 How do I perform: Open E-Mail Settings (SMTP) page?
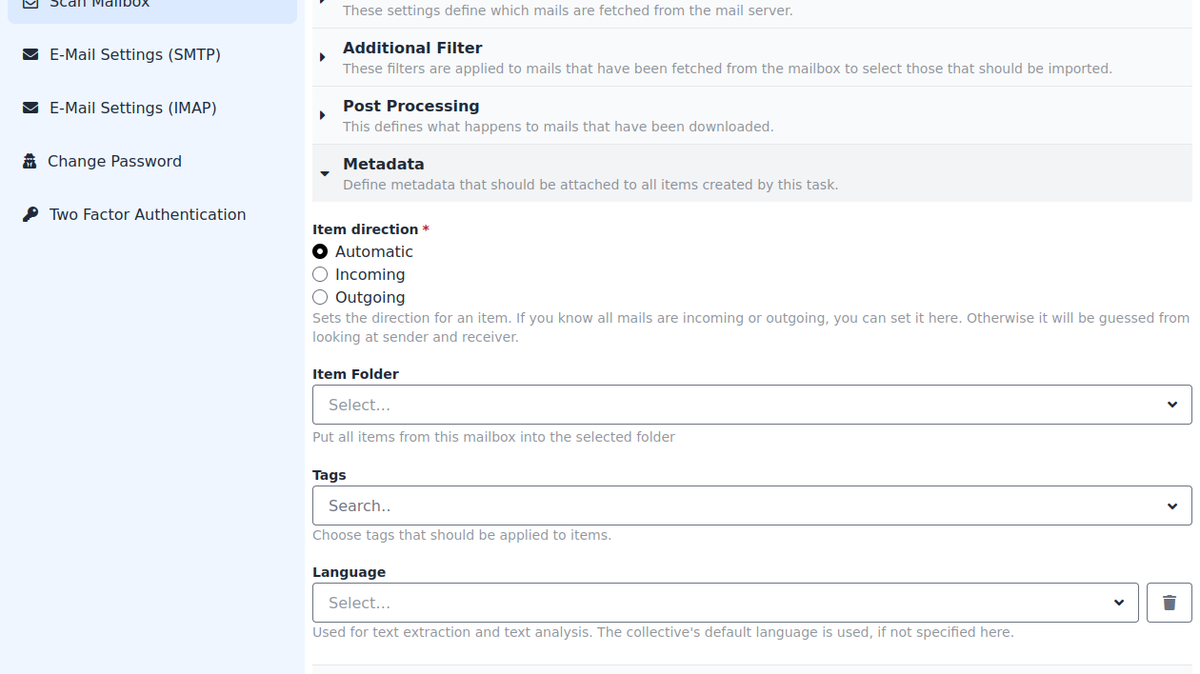pyautogui.click(x=135, y=54)
